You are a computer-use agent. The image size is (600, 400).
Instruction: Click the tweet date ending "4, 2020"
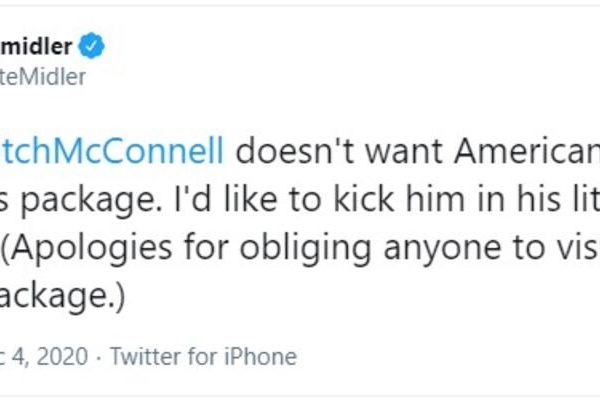click(x=45, y=355)
